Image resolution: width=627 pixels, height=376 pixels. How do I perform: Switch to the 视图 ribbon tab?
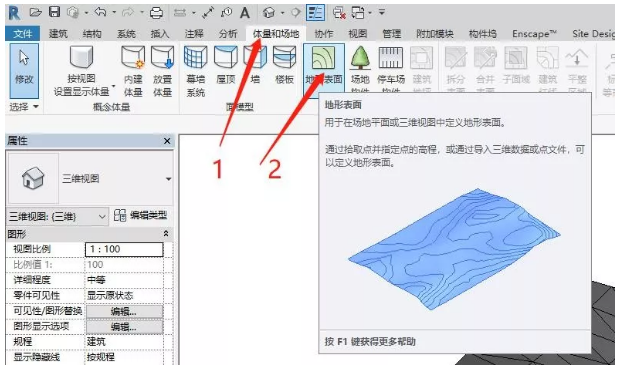click(358, 34)
